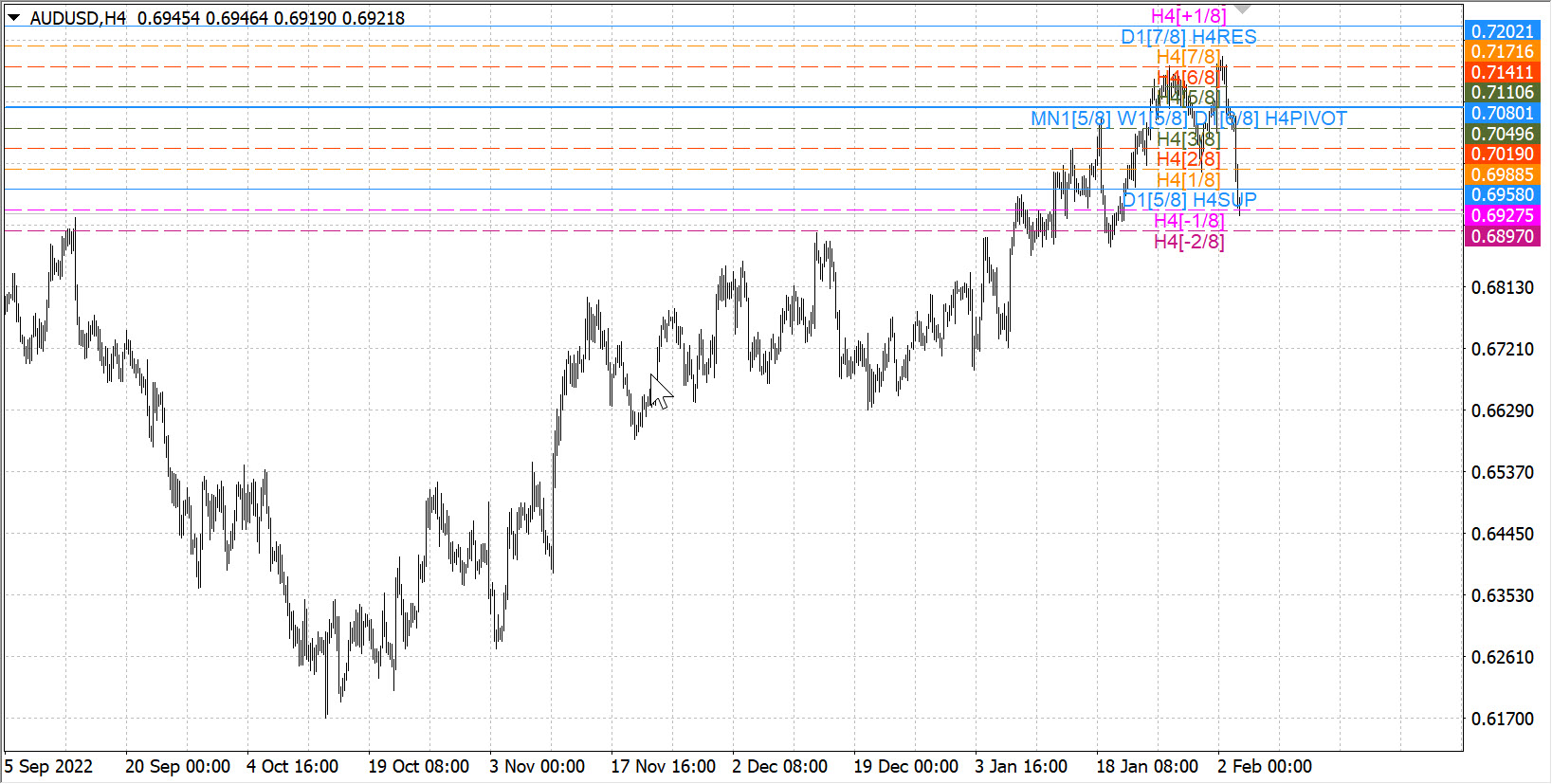Click the 0.65370 price scale value

[1502, 473]
